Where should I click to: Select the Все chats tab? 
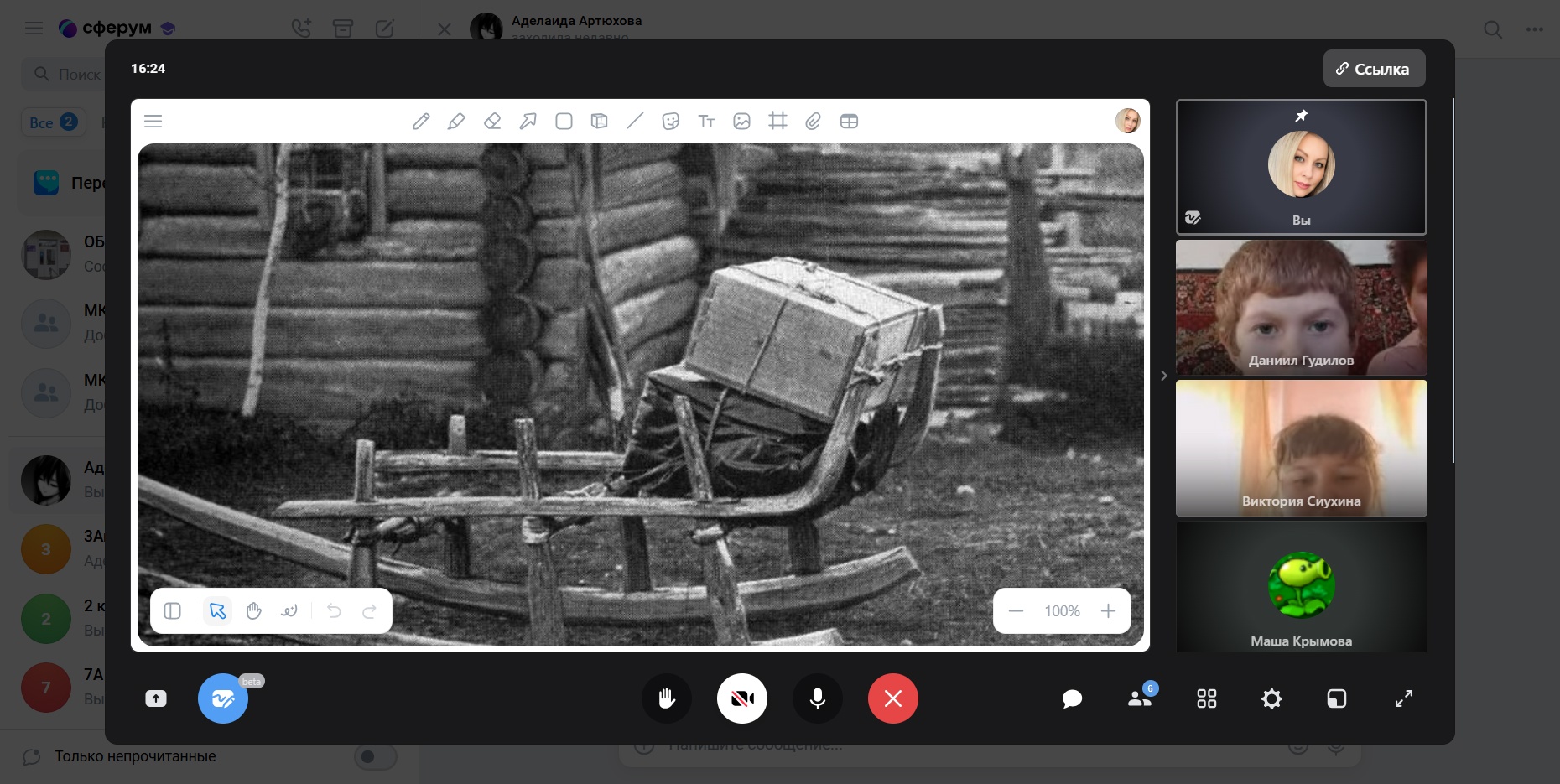[54, 122]
